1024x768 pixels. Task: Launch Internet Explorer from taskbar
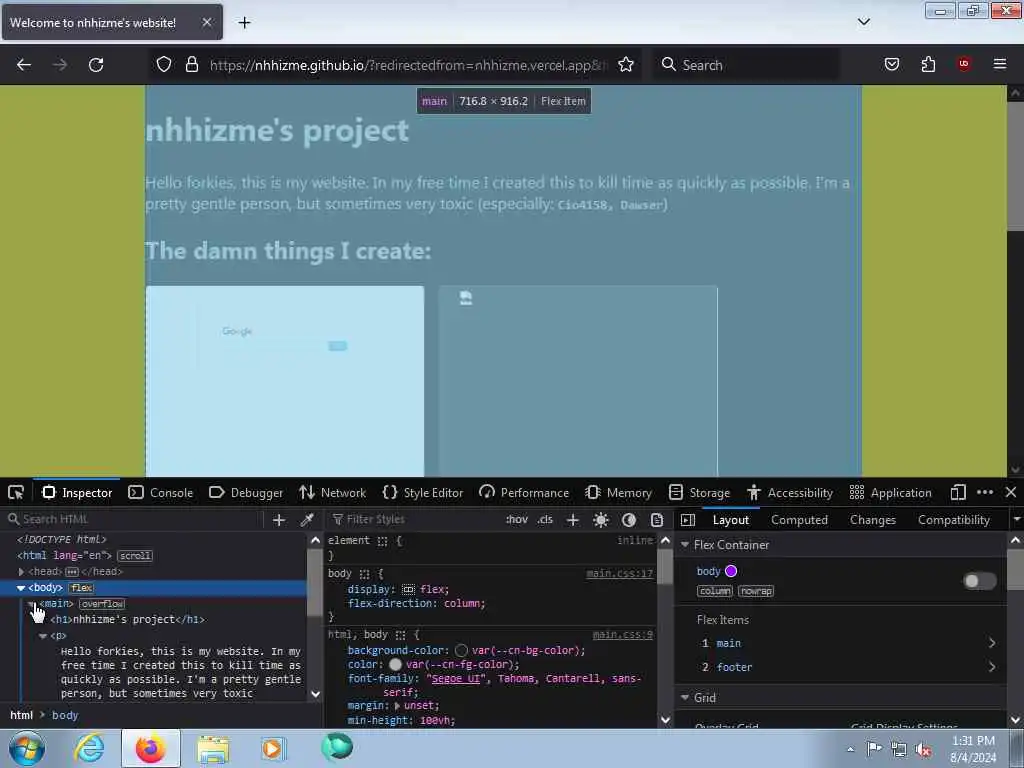click(89, 748)
